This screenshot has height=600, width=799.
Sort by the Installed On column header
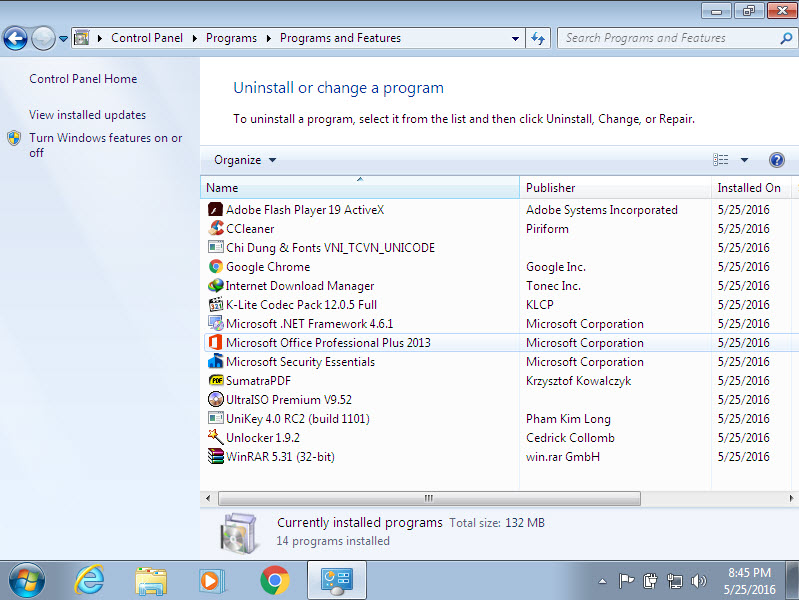pyautogui.click(x=751, y=188)
